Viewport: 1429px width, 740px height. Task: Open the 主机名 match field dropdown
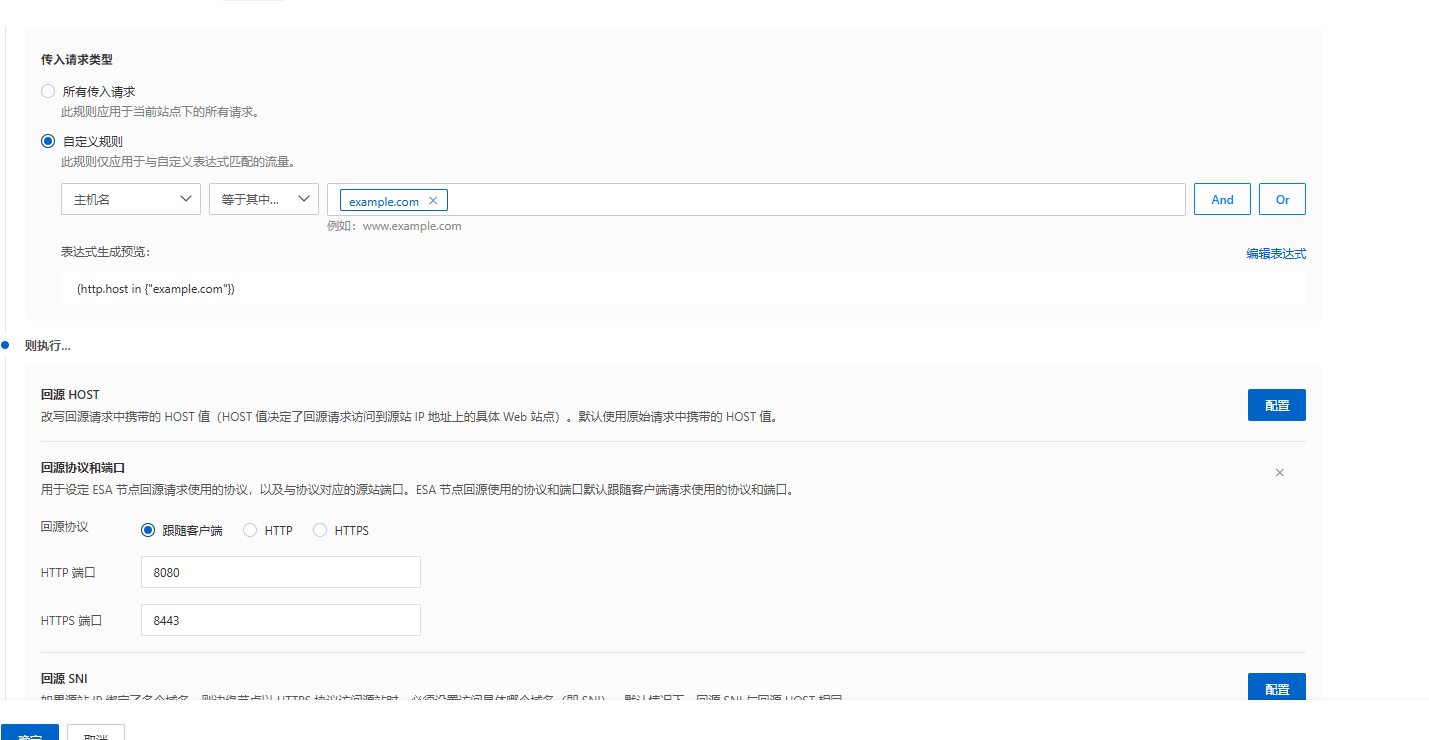pyautogui.click(x=131, y=199)
